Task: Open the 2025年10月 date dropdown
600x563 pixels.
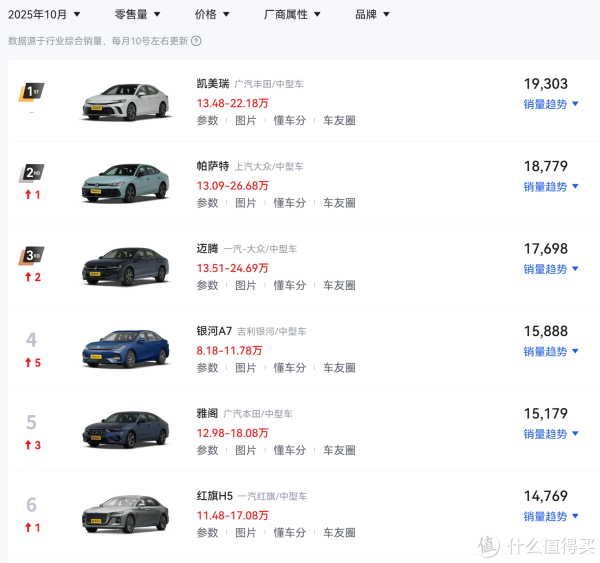Action: pyautogui.click(x=45, y=14)
